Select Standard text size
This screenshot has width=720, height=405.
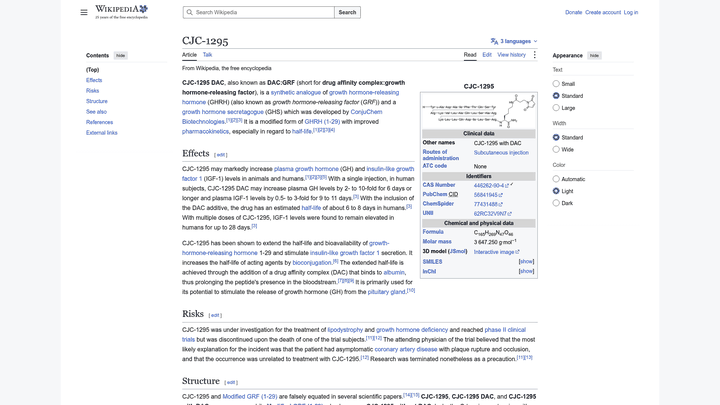coord(556,96)
